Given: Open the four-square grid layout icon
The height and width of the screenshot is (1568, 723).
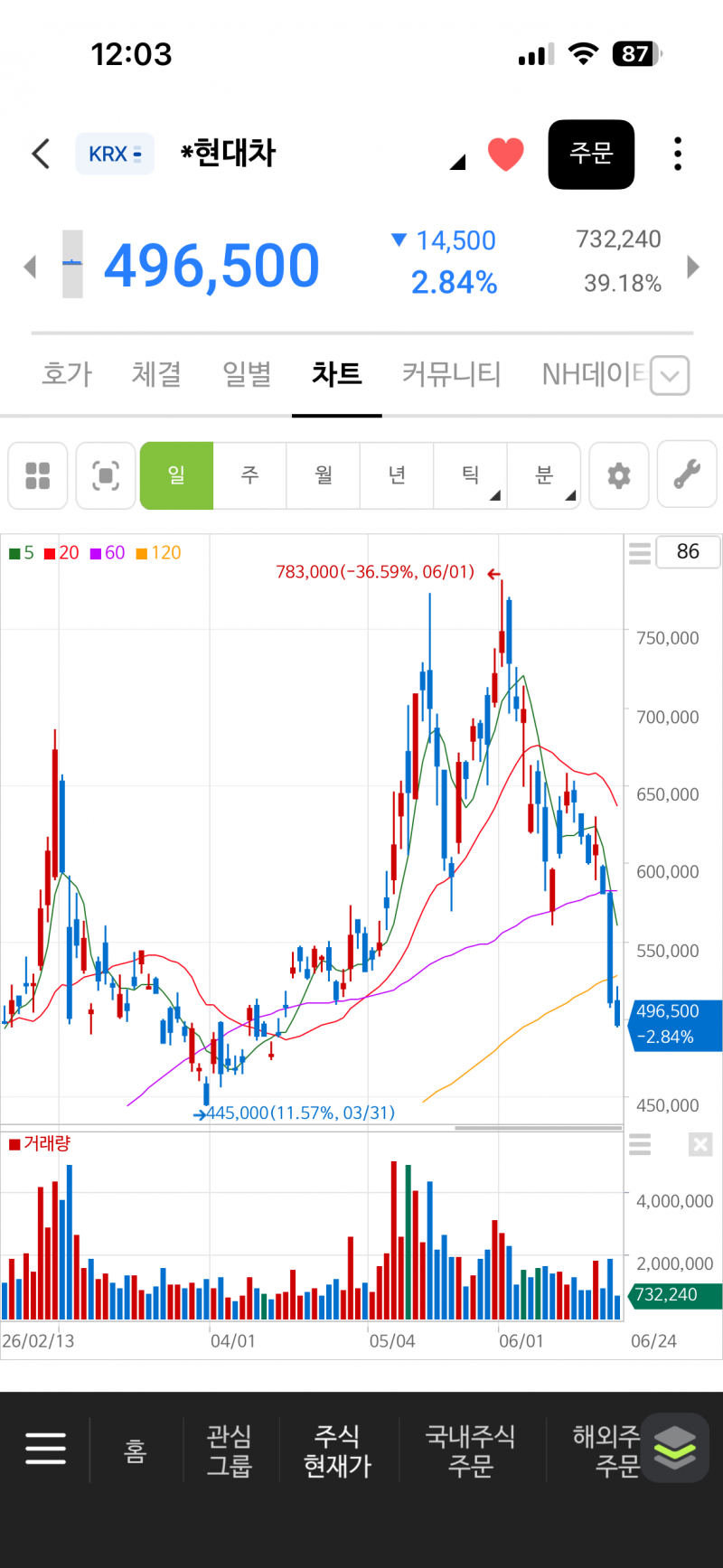Looking at the screenshot, I should [38, 475].
